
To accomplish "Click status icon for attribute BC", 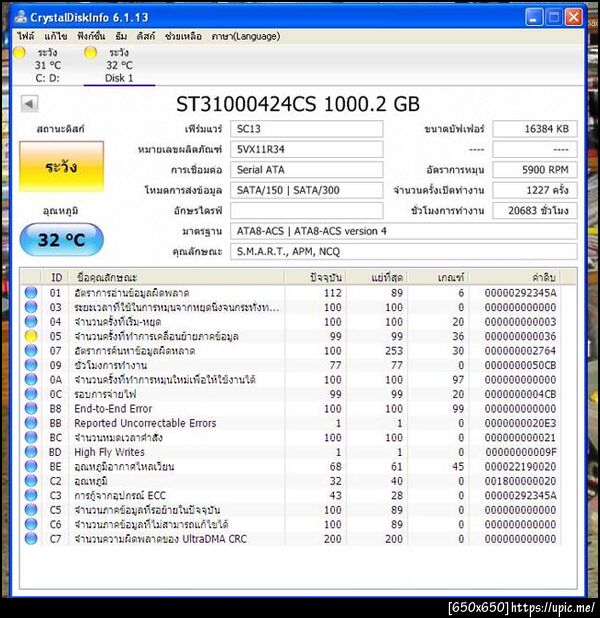I will click(31, 437).
